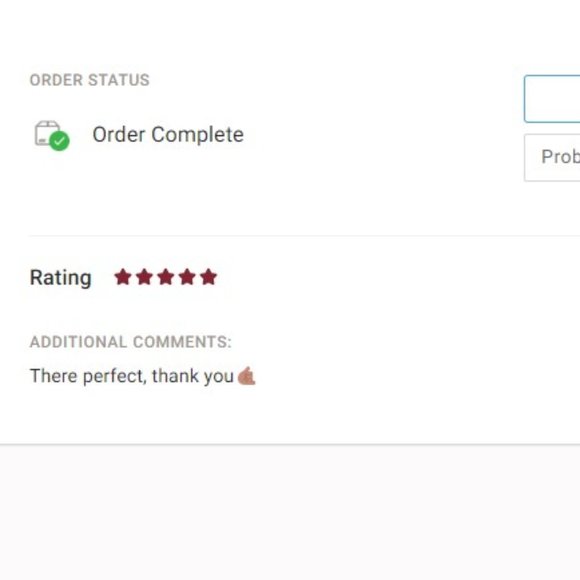The height and width of the screenshot is (580, 580).
Task: Click the Rating label
Action: (61, 278)
